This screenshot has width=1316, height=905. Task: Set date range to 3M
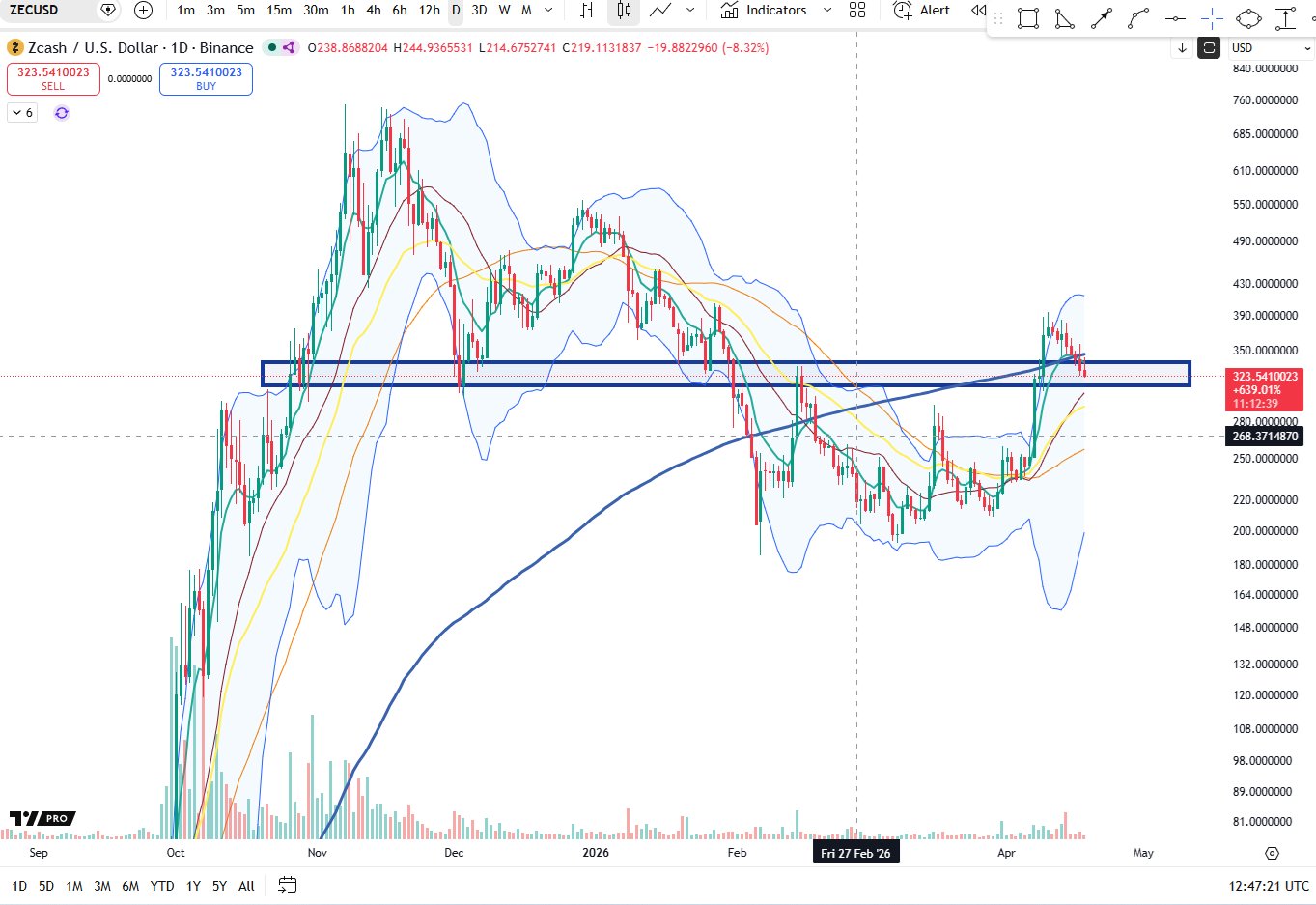[x=102, y=886]
